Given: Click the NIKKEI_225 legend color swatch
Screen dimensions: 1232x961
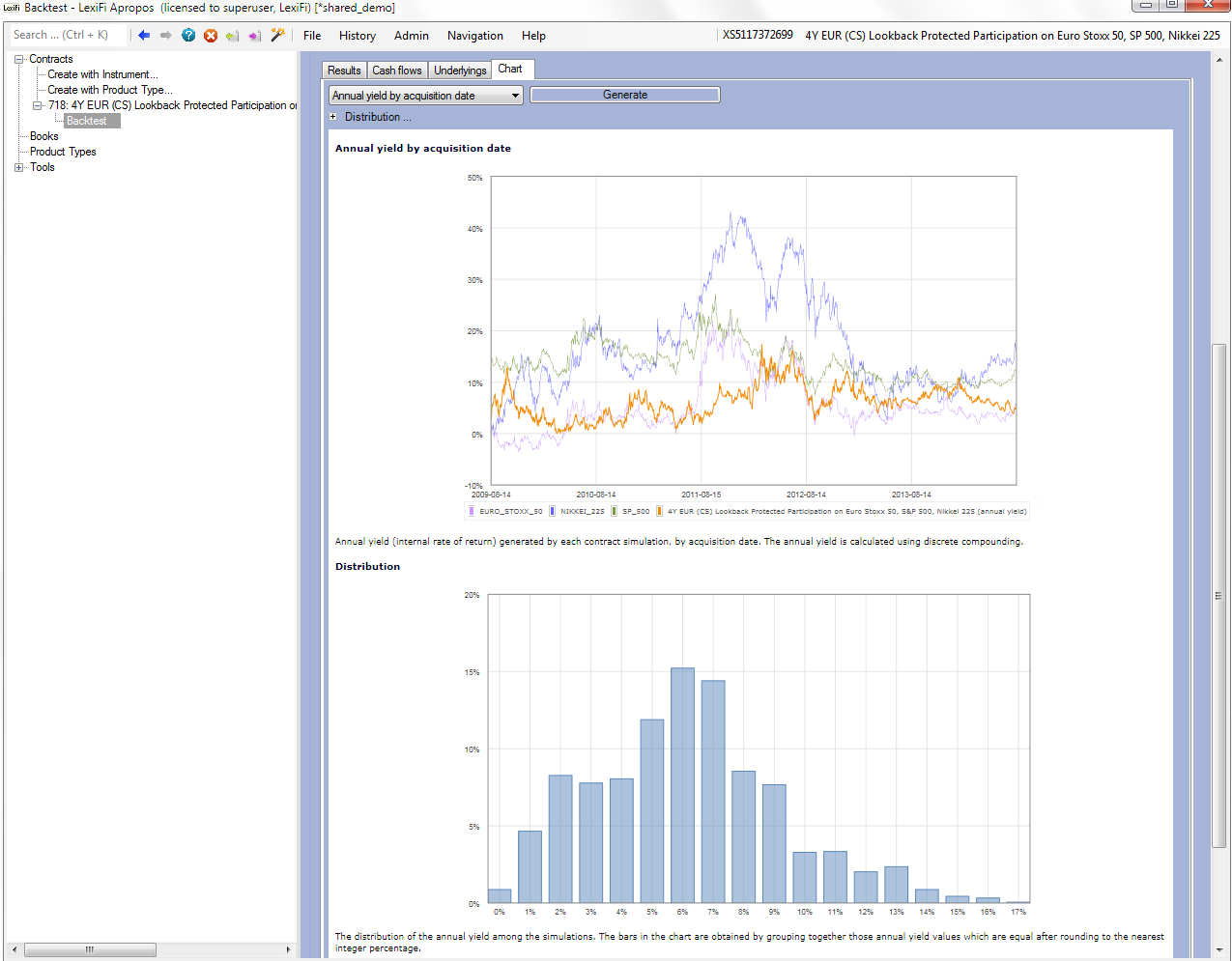Looking at the screenshot, I should (552, 512).
